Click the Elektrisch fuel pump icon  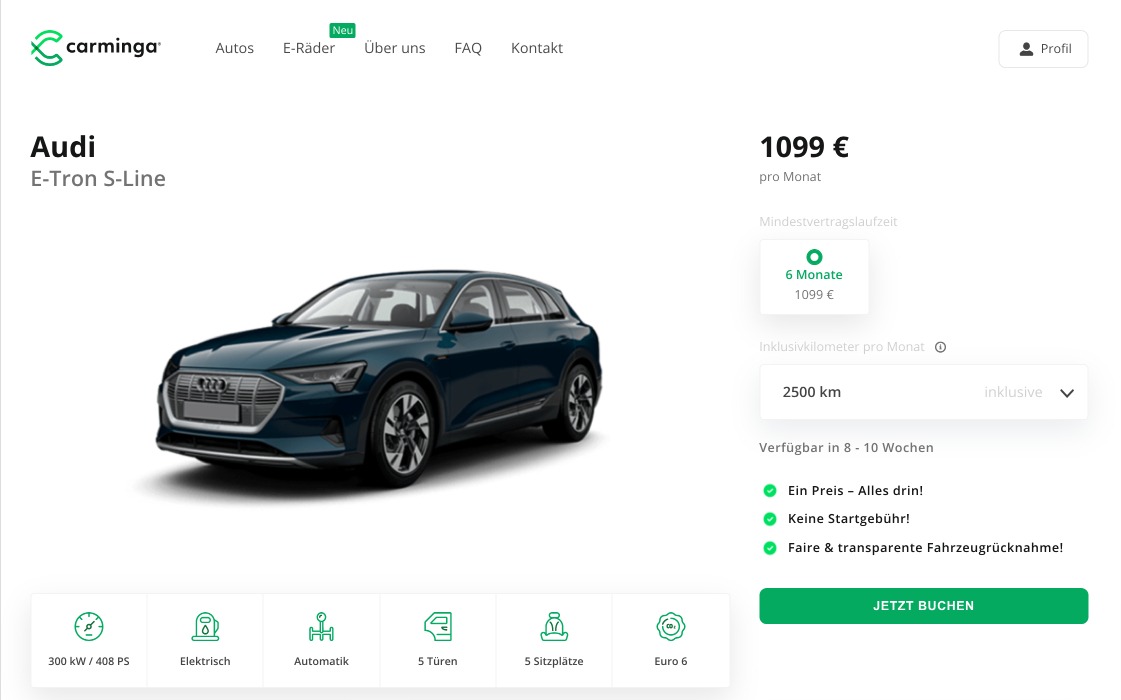click(x=205, y=626)
